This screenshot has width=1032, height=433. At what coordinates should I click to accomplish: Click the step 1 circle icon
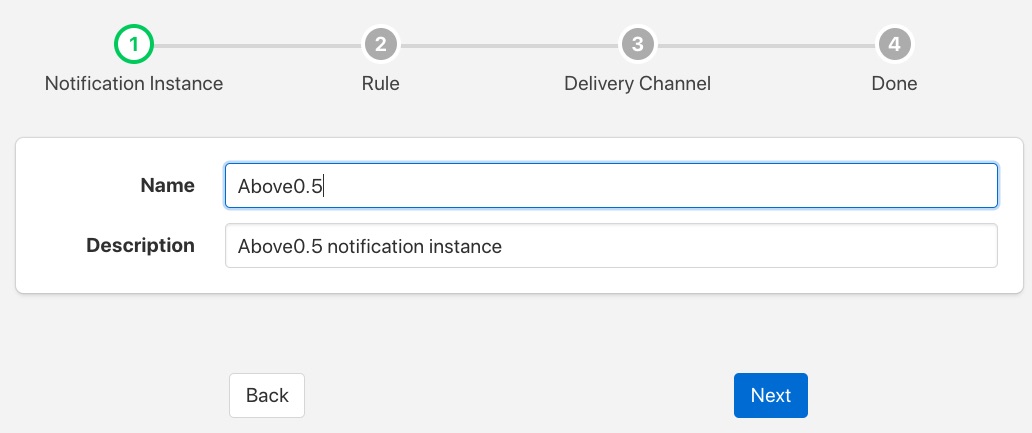pyautogui.click(x=133, y=45)
